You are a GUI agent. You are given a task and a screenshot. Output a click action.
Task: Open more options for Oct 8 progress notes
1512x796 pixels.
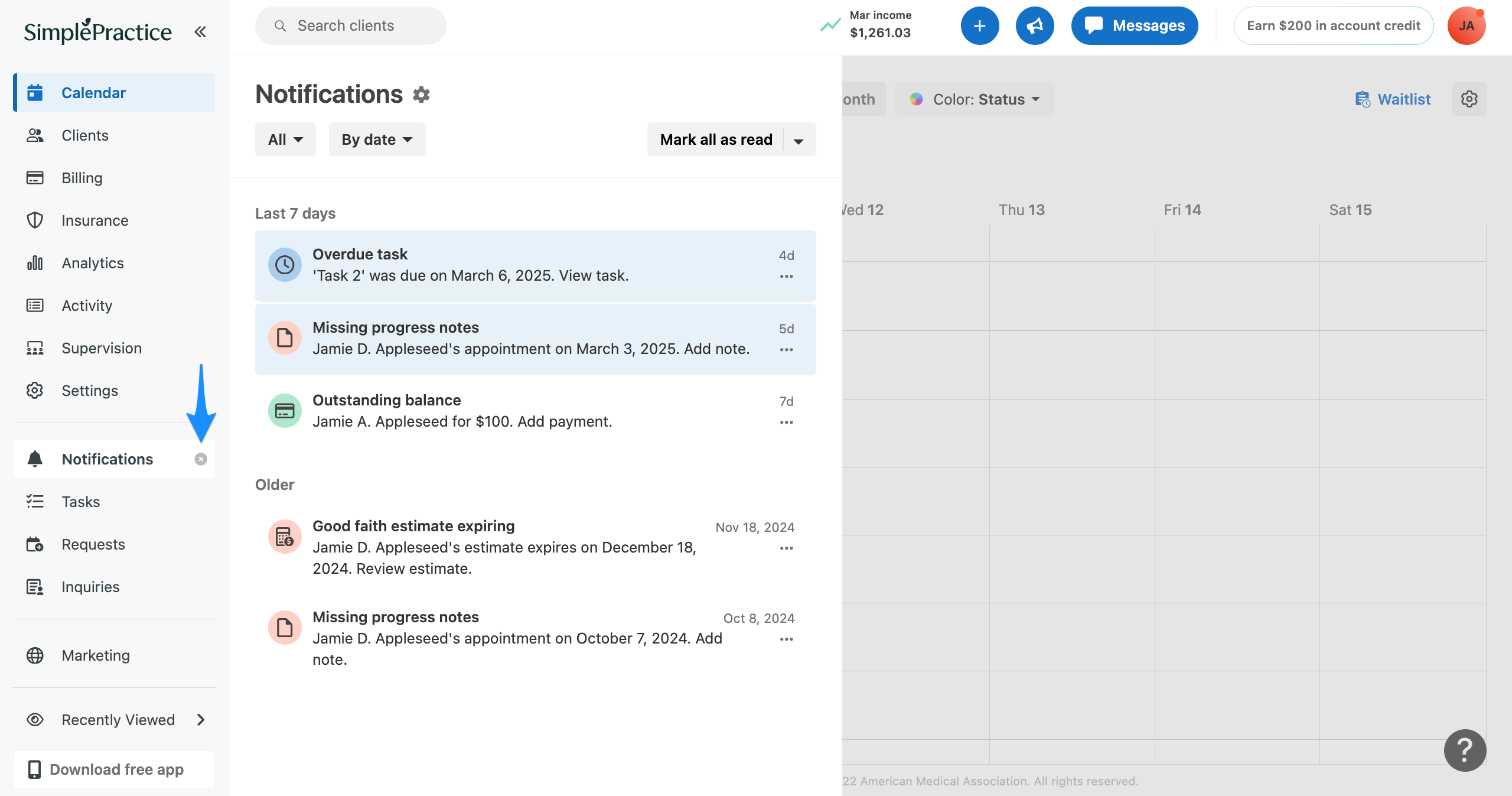pyautogui.click(x=786, y=639)
